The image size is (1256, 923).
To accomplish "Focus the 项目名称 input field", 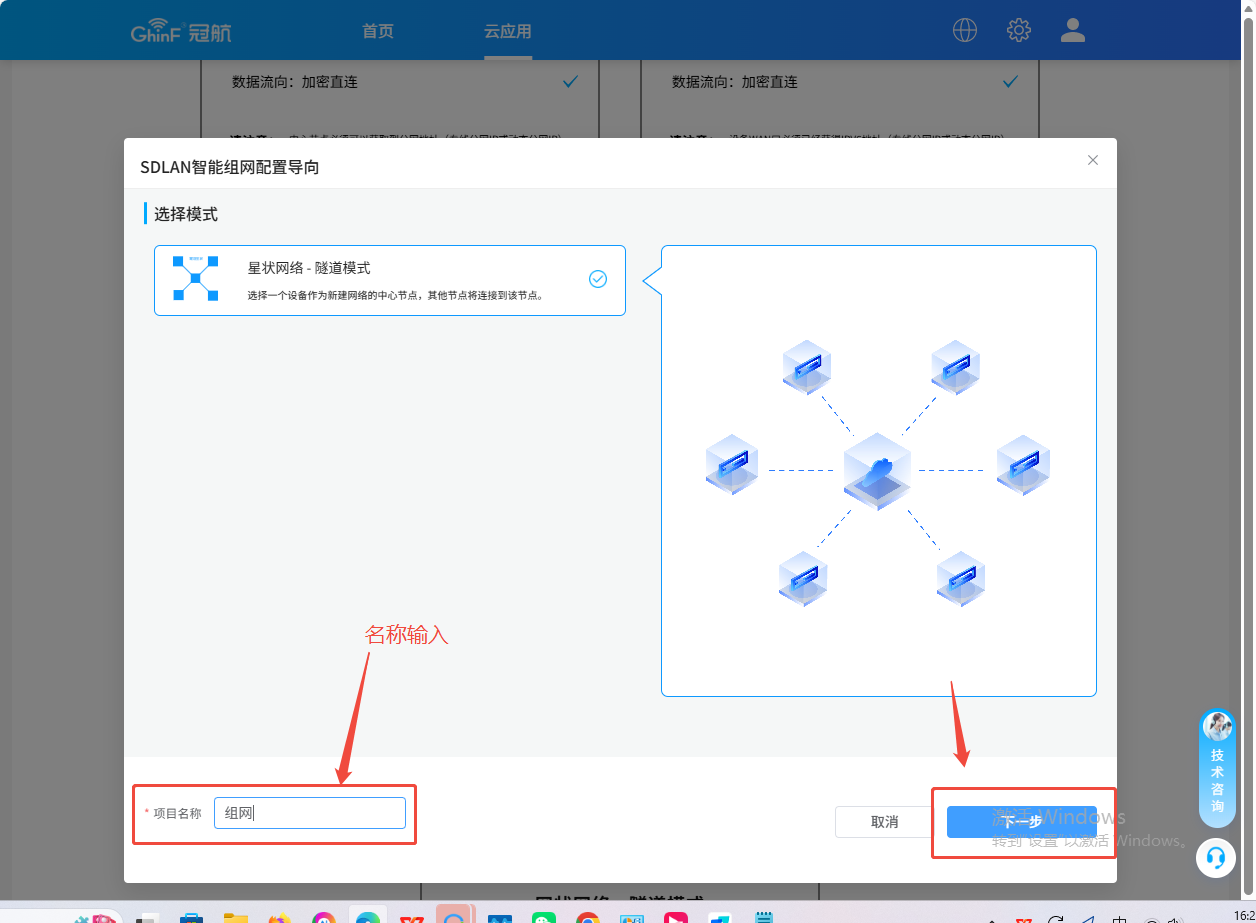I will 310,813.
